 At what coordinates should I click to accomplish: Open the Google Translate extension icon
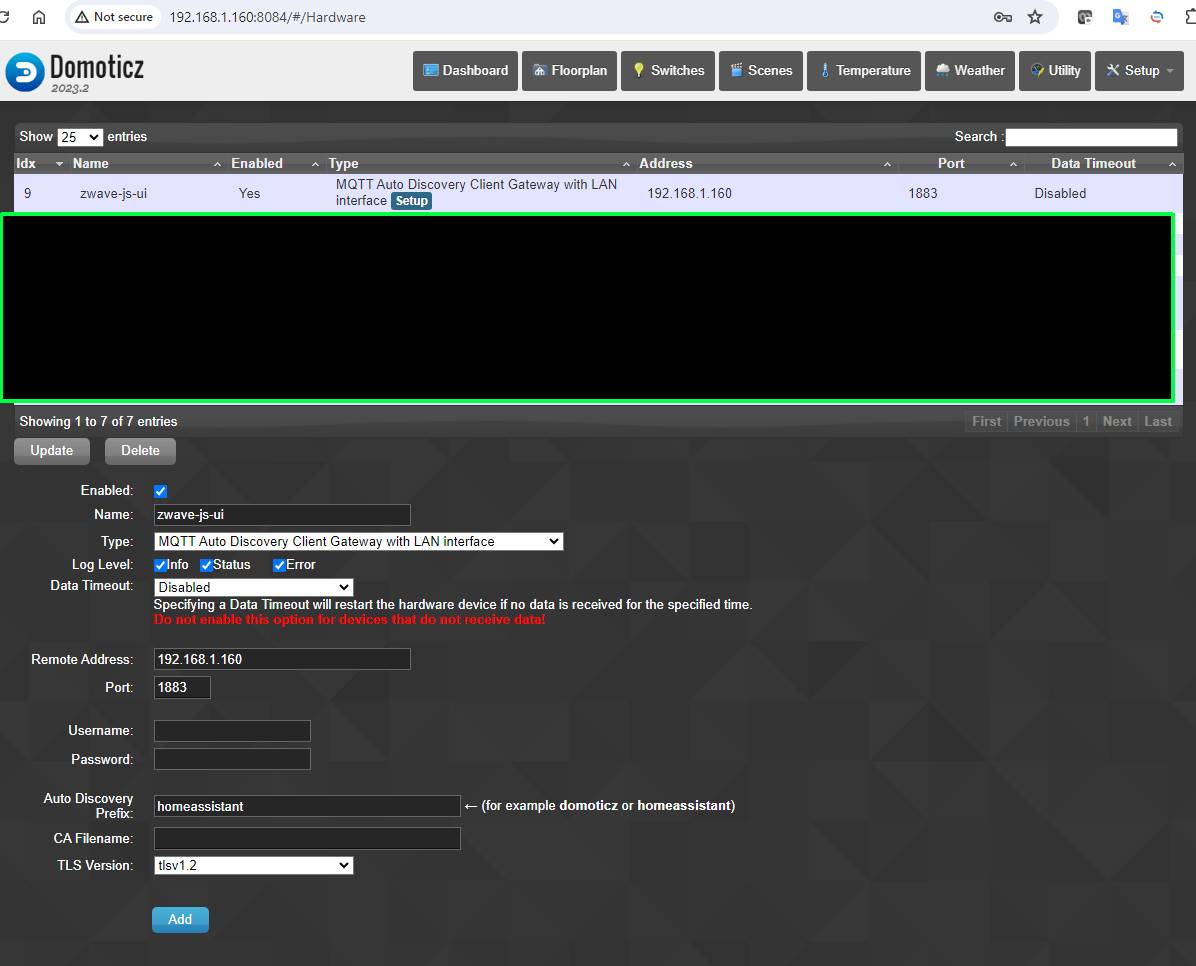tap(1120, 17)
